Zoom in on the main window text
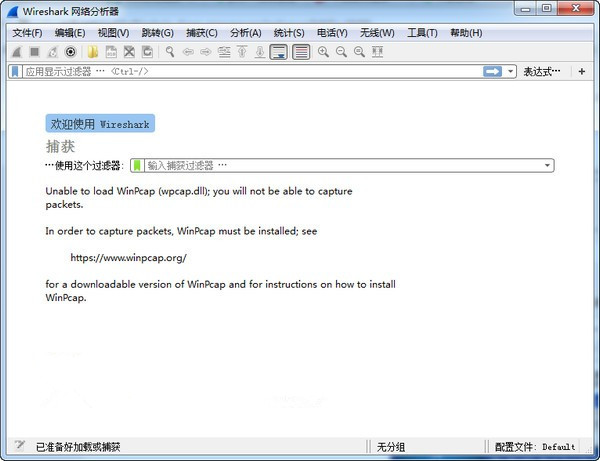Screen dimensions: 600x461 323,52
